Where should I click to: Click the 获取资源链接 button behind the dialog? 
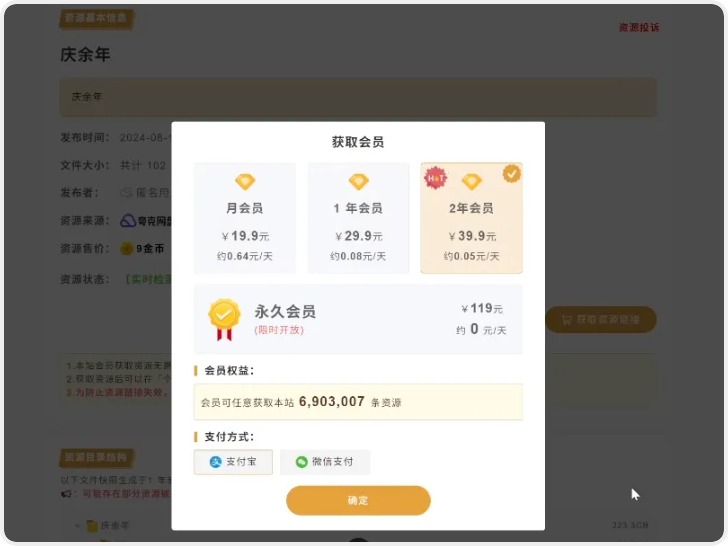(x=601, y=320)
